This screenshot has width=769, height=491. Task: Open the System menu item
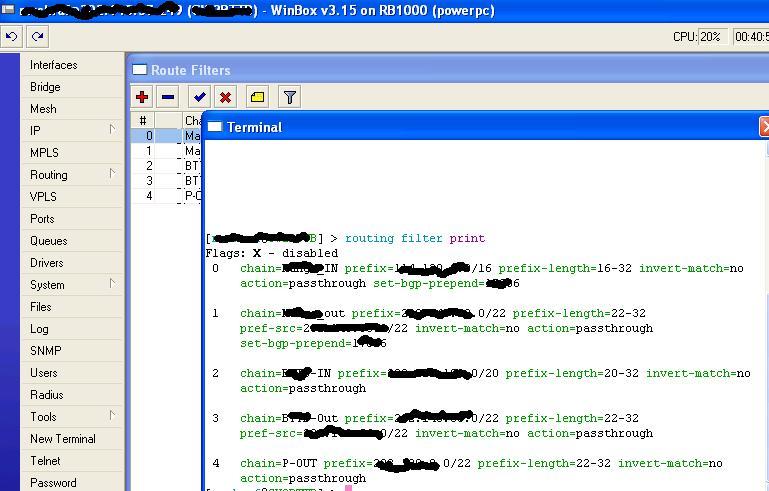pos(47,285)
